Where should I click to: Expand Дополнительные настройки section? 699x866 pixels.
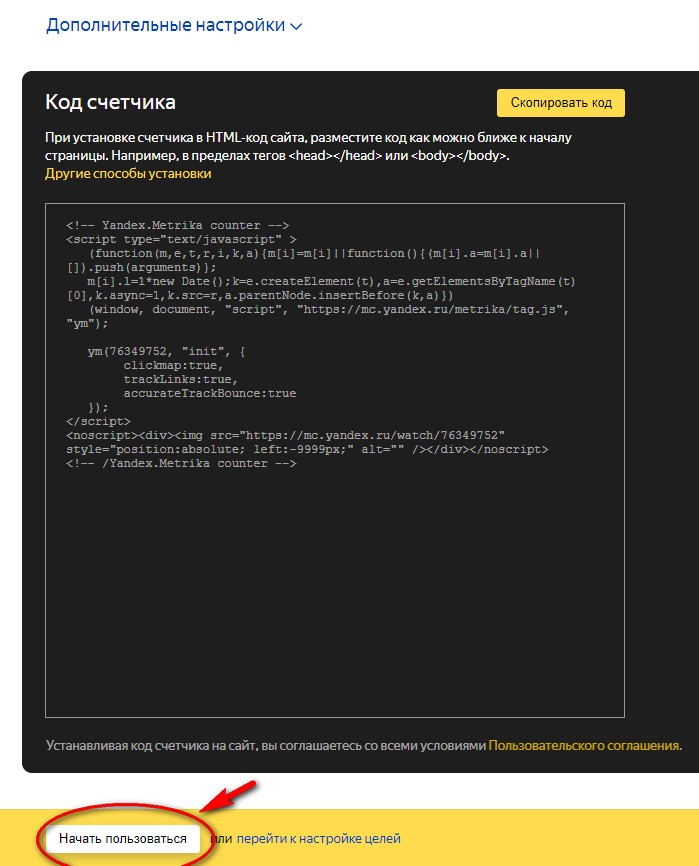click(x=174, y=25)
